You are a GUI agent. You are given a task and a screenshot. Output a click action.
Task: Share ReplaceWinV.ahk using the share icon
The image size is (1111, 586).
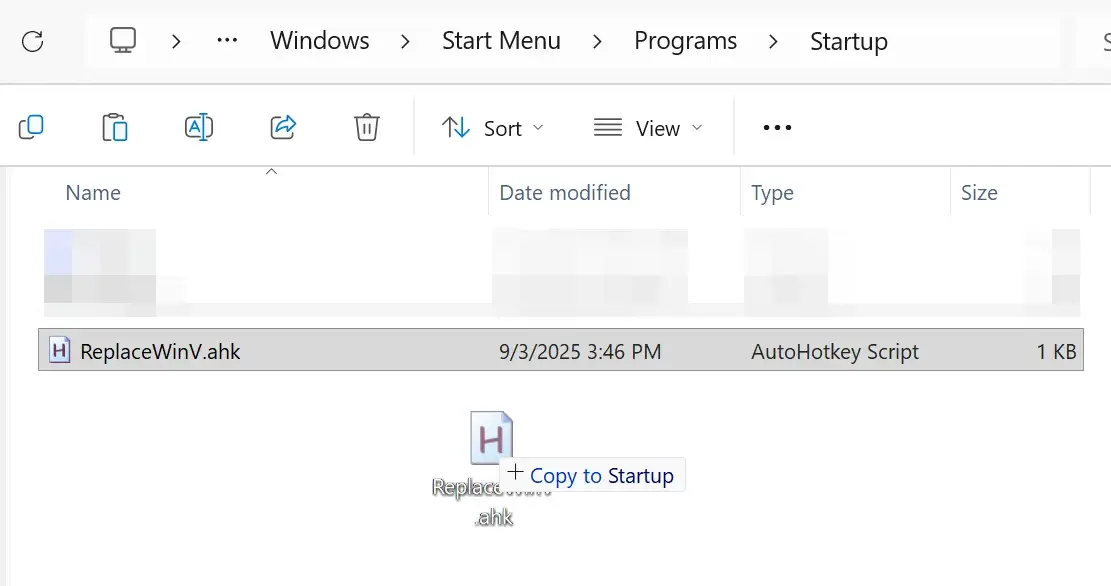[x=282, y=127]
